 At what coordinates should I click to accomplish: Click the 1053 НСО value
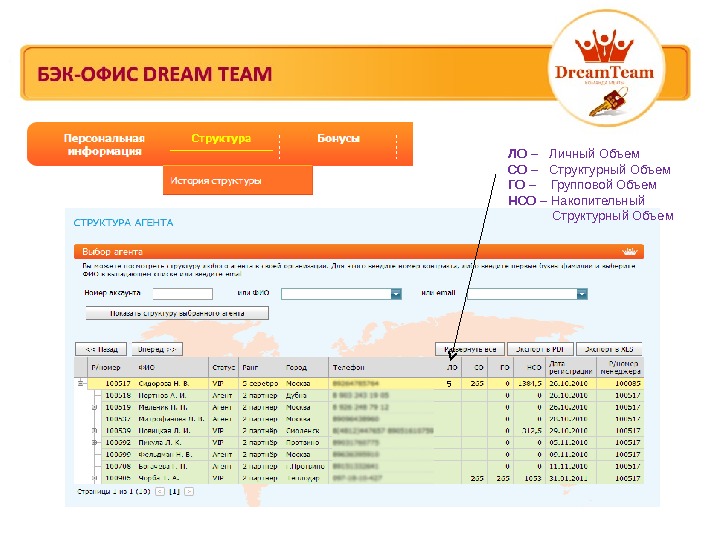click(x=533, y=478)
